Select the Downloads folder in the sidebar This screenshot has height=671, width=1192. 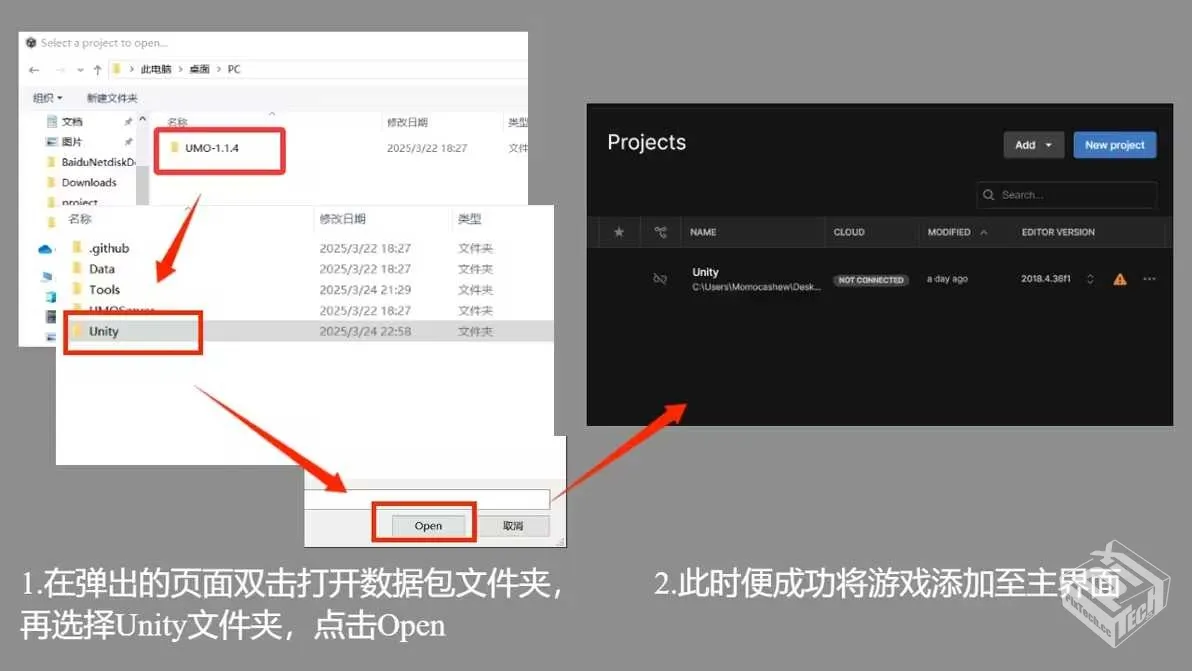point(88,182)
